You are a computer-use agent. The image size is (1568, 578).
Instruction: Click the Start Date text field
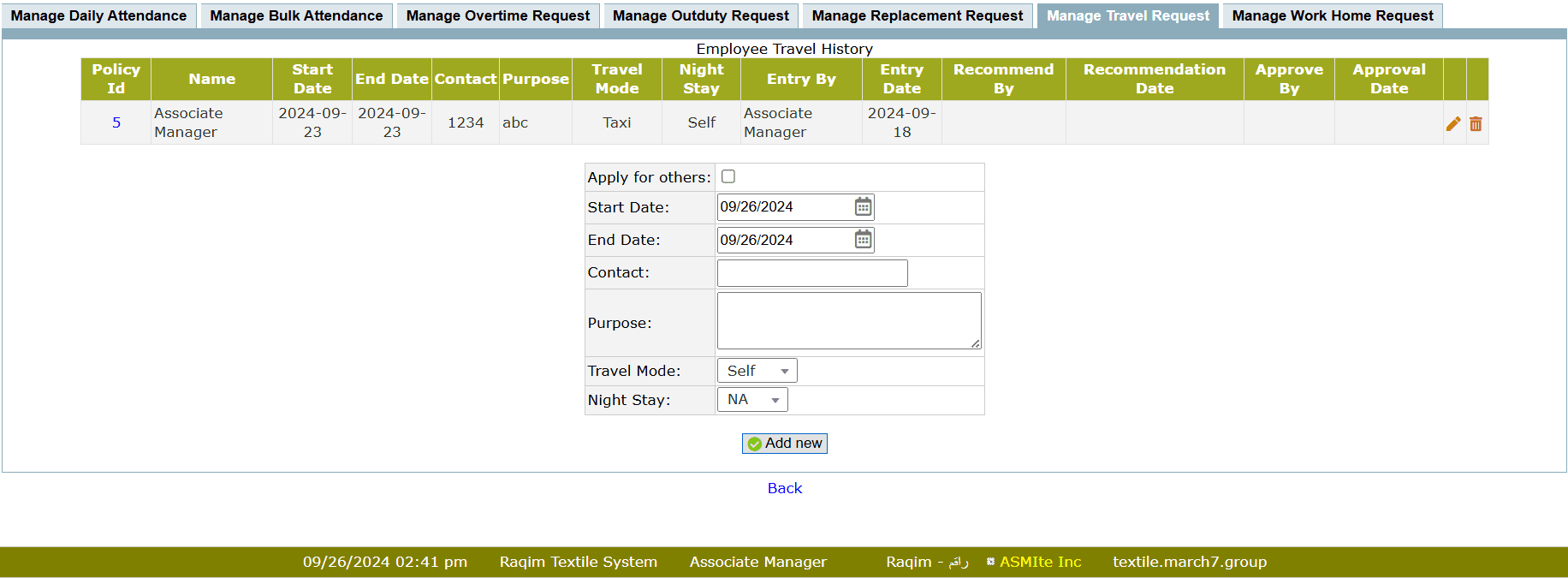(x=783, y=206)
